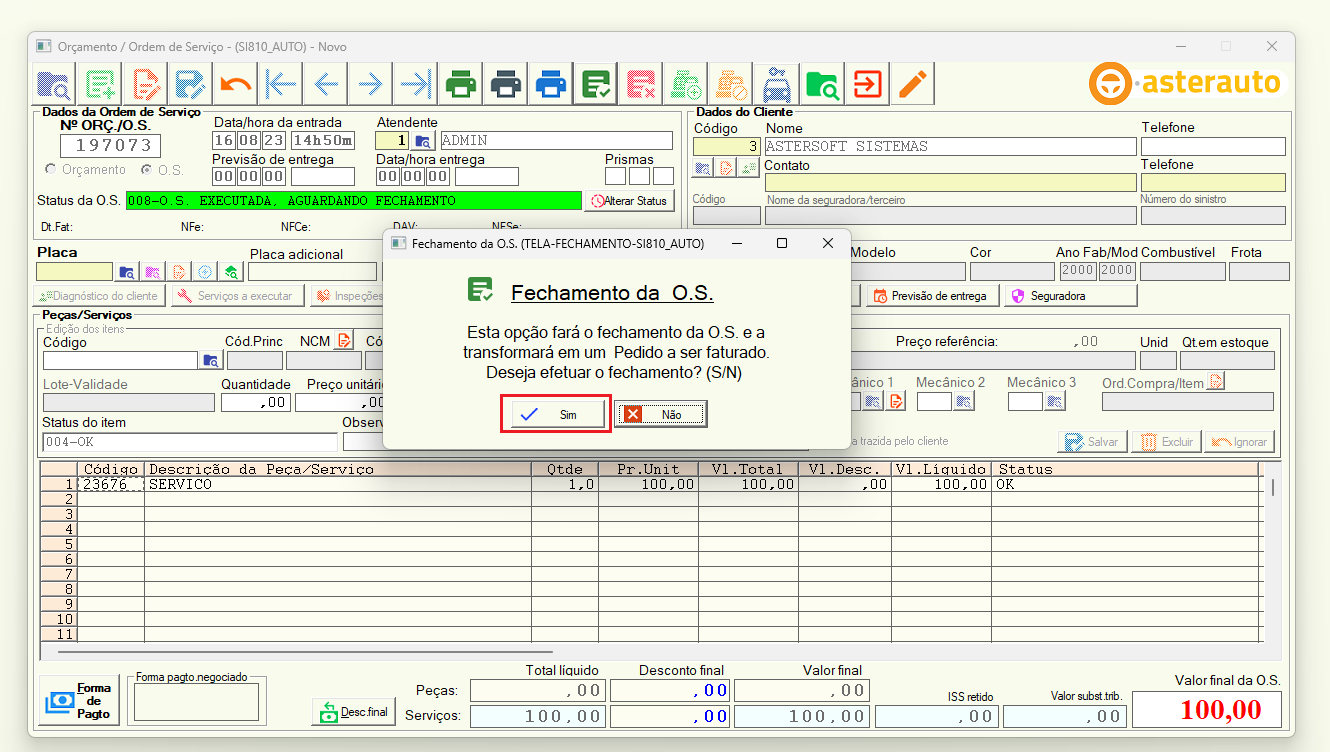This screenshot has height=752, width=1330.
Task: Click Mecânico 3 lookup icon
Action: pos(1055,401)
